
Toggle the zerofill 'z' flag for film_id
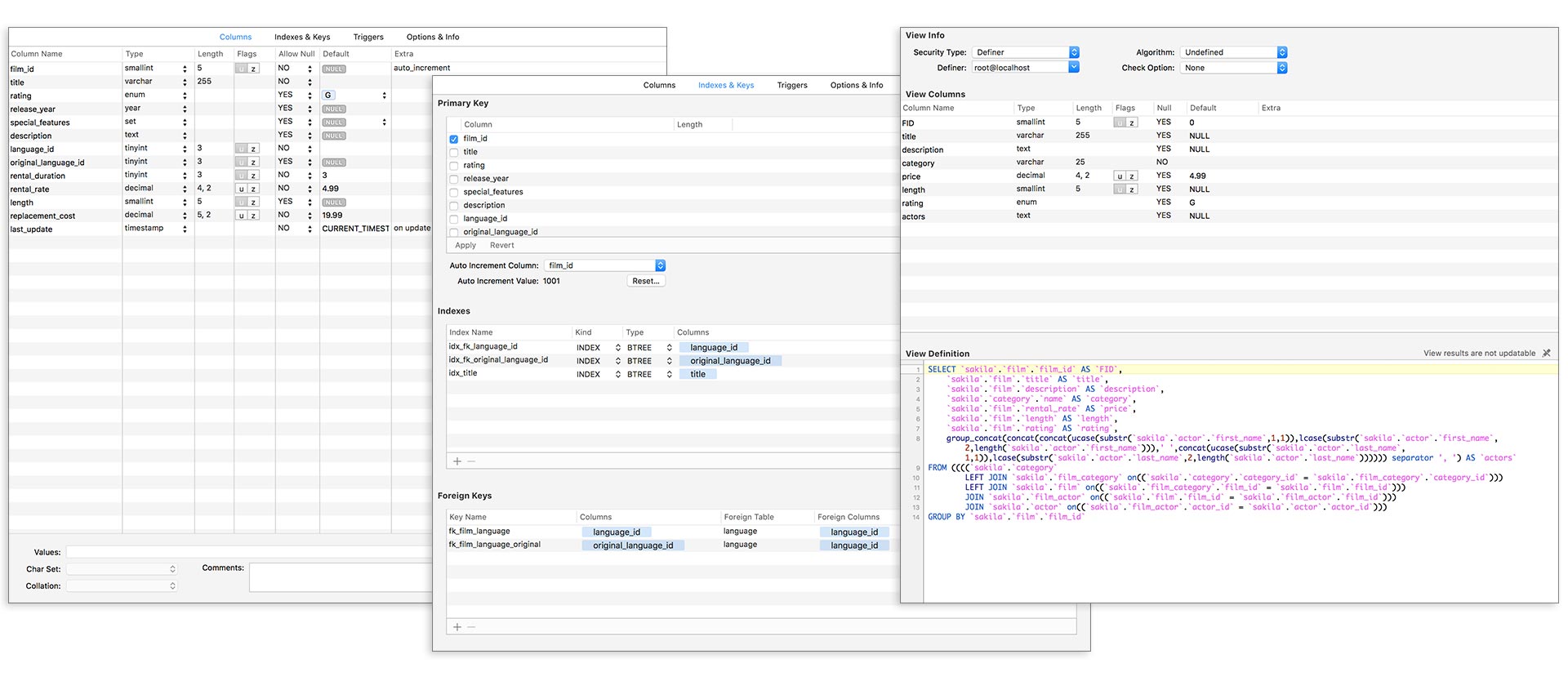pyautogui.click(x=253, y=69)
